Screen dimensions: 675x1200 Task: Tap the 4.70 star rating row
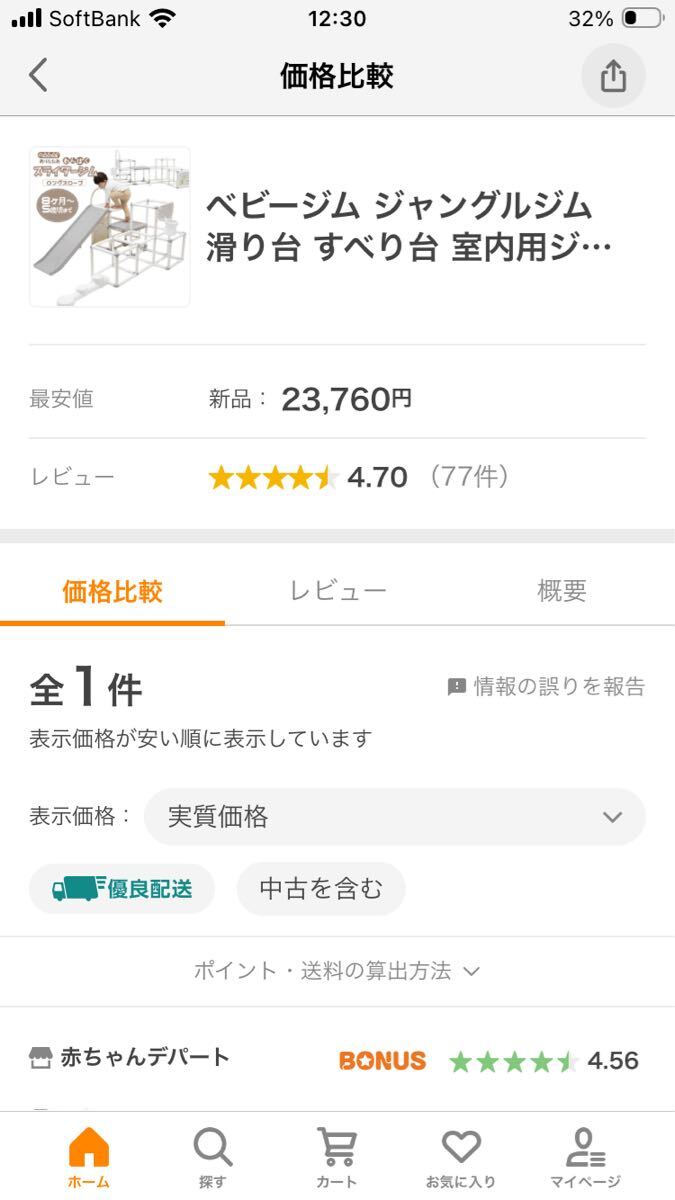click(x=358, y=477)
